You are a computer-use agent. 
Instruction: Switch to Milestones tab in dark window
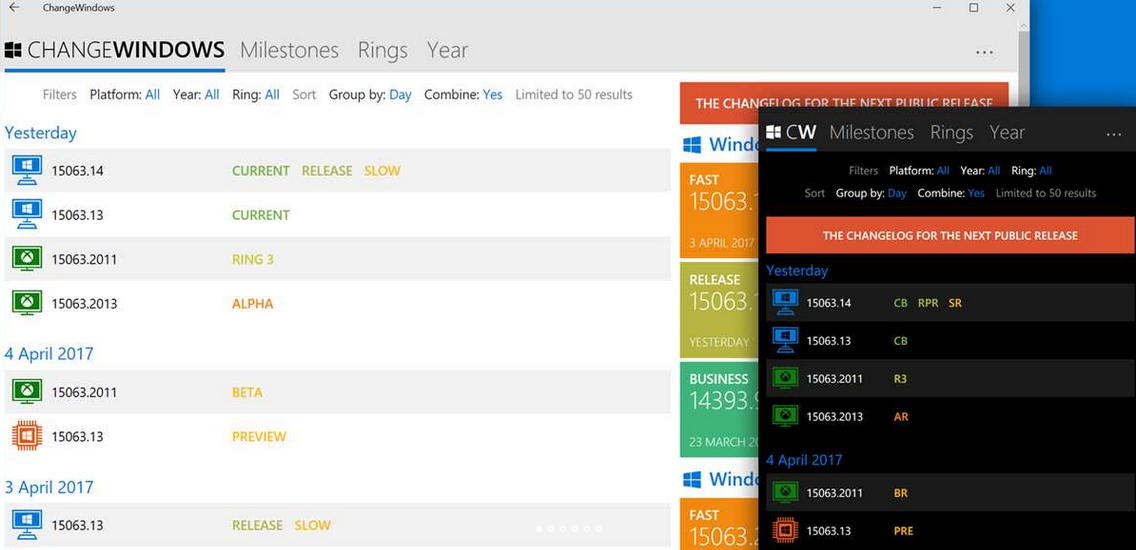click(x=872, y=133)
